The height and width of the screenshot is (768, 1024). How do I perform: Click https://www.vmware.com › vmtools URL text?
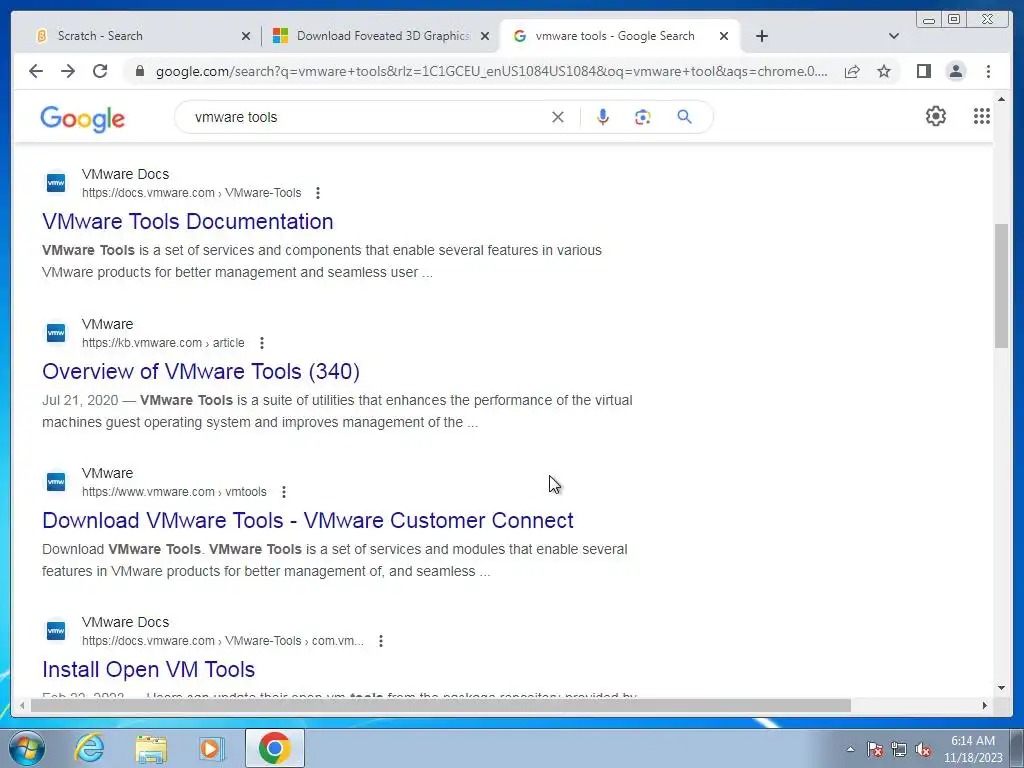coord(174,492)
